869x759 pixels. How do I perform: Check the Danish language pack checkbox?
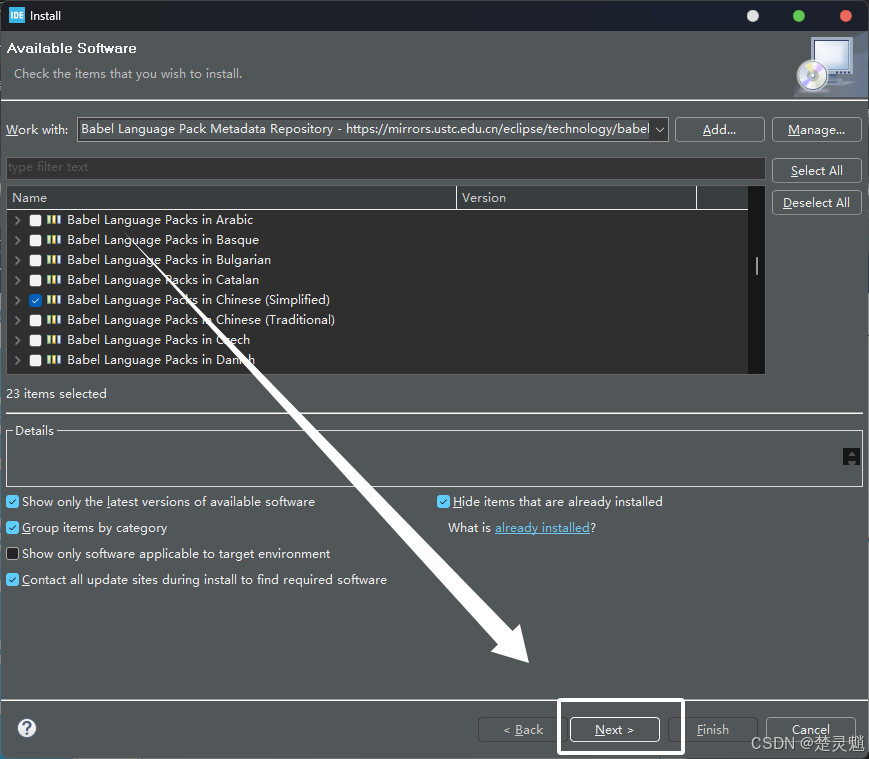click(35, 360)
